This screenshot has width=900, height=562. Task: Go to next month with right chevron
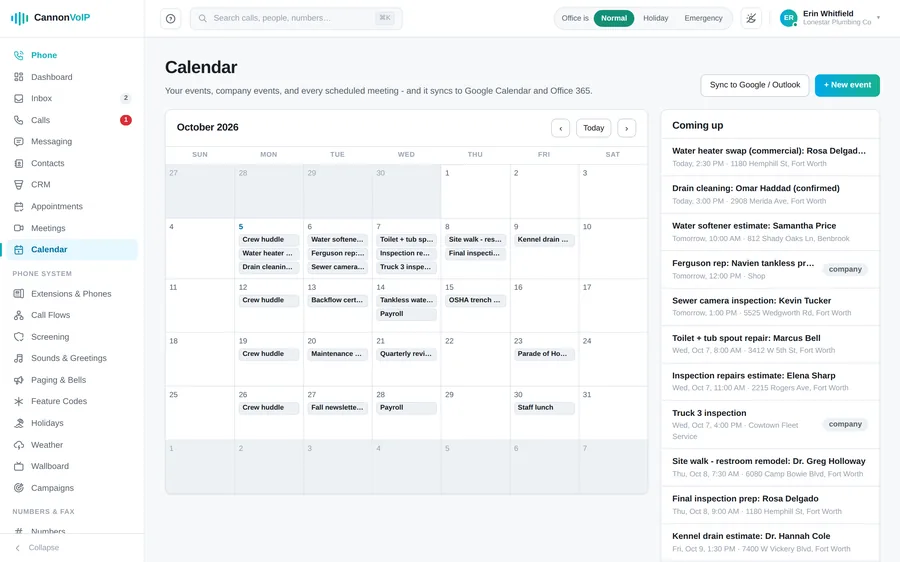pyautogui.click(x=627, y=128)
